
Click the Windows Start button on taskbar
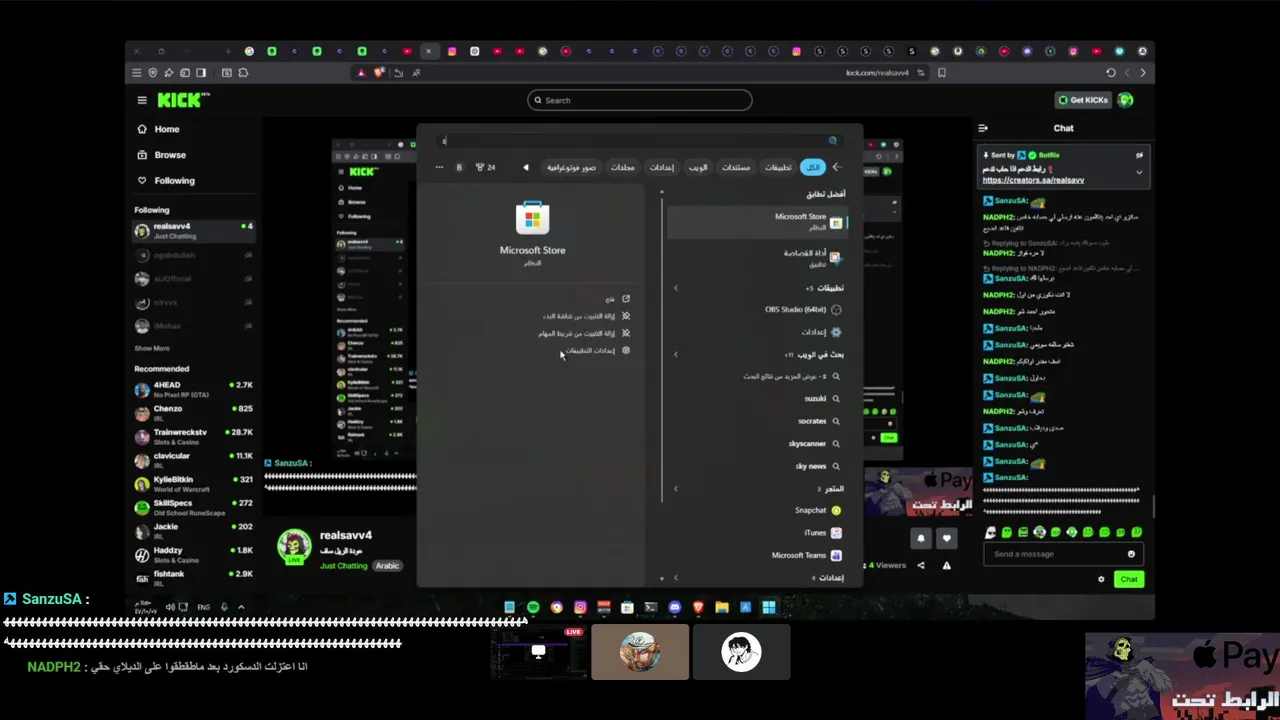769,607
